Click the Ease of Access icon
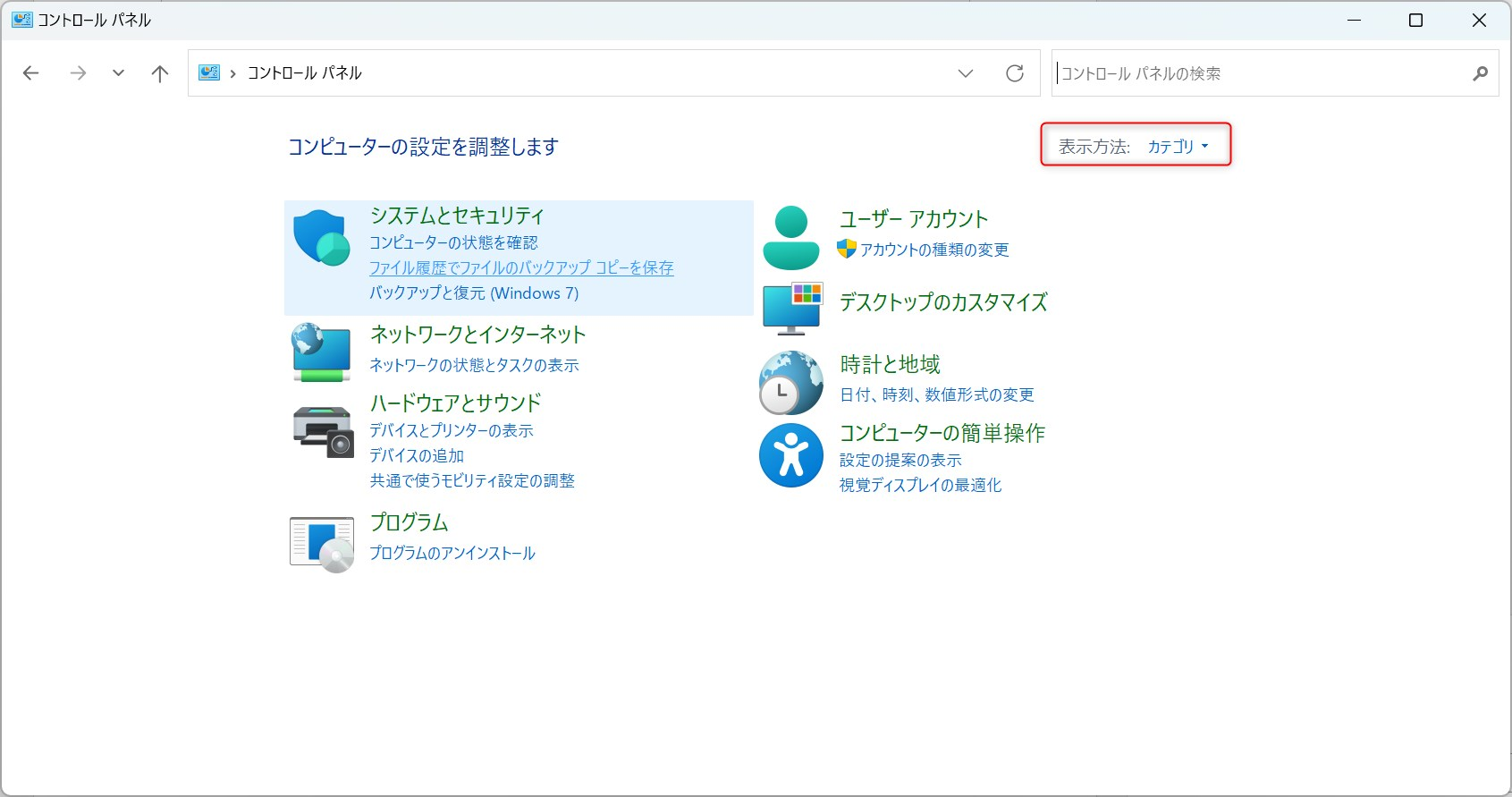 coord(791,455)
